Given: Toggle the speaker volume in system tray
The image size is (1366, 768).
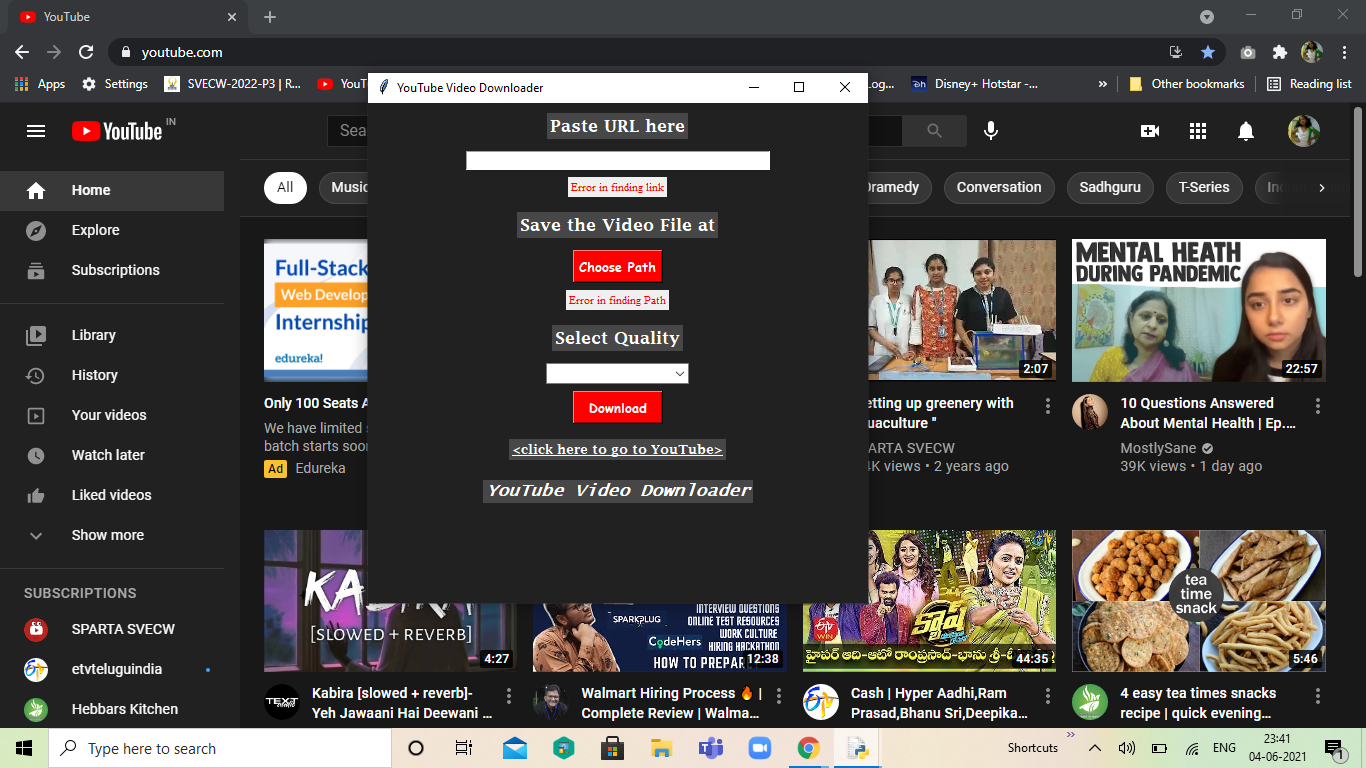Looking at the screenshot, I should [1128, 747].
